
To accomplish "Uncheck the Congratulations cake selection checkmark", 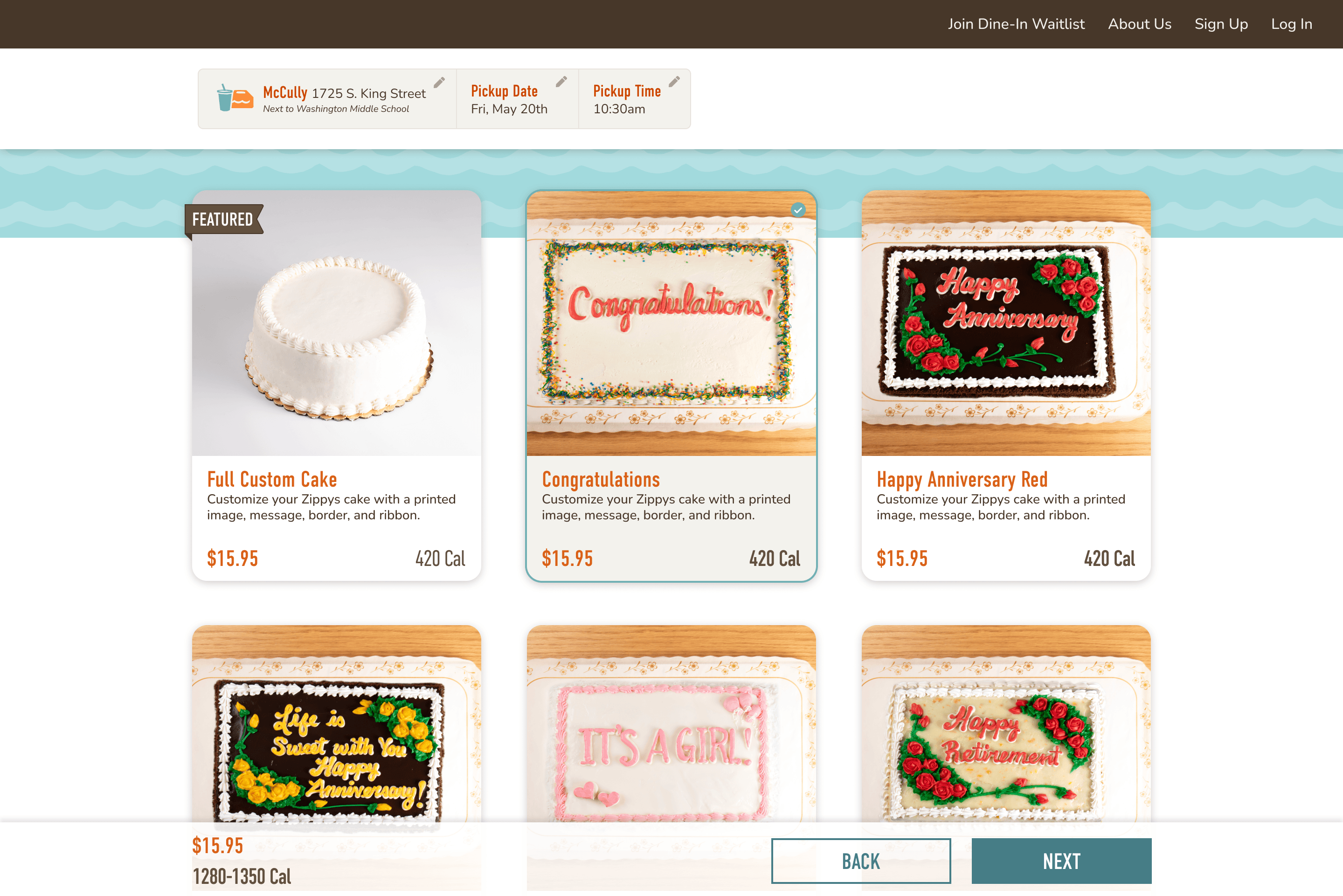I will click(798, 210).
